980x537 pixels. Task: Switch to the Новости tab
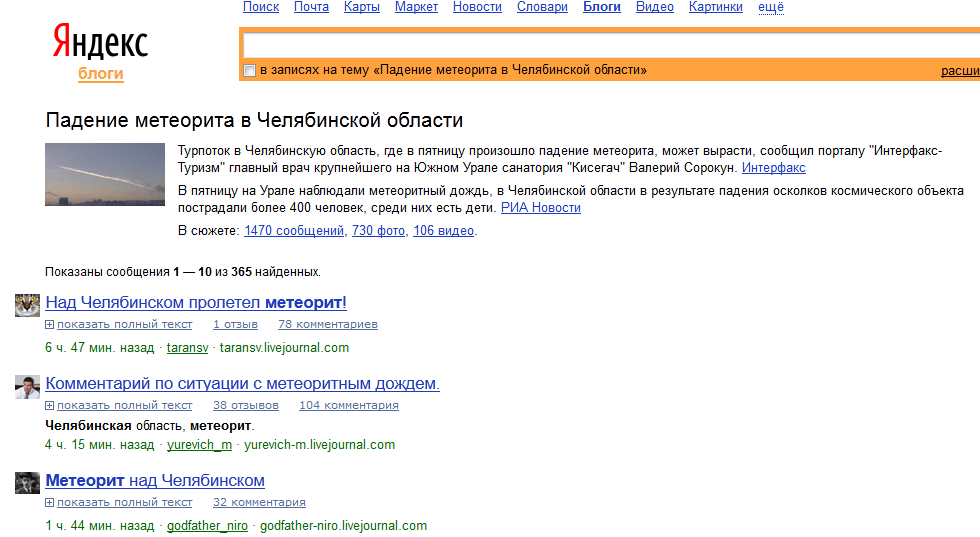point(477,7)
